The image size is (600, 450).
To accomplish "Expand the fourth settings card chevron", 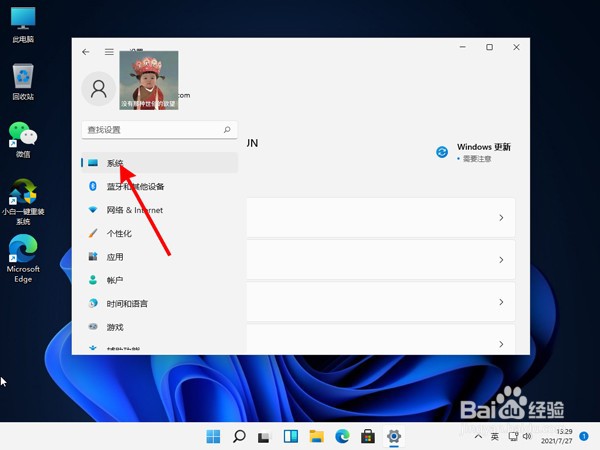I will pyautogui.click(x=501, y=344).
